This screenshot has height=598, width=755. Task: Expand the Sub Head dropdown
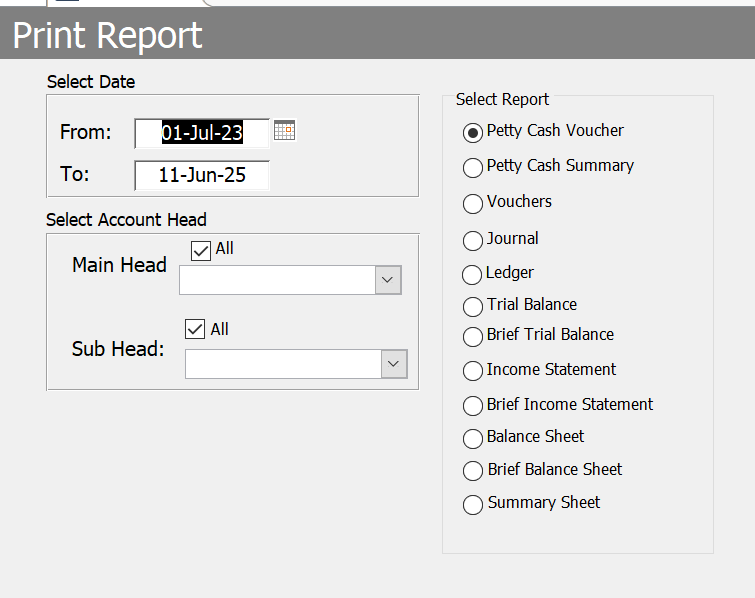coord(394,364)
